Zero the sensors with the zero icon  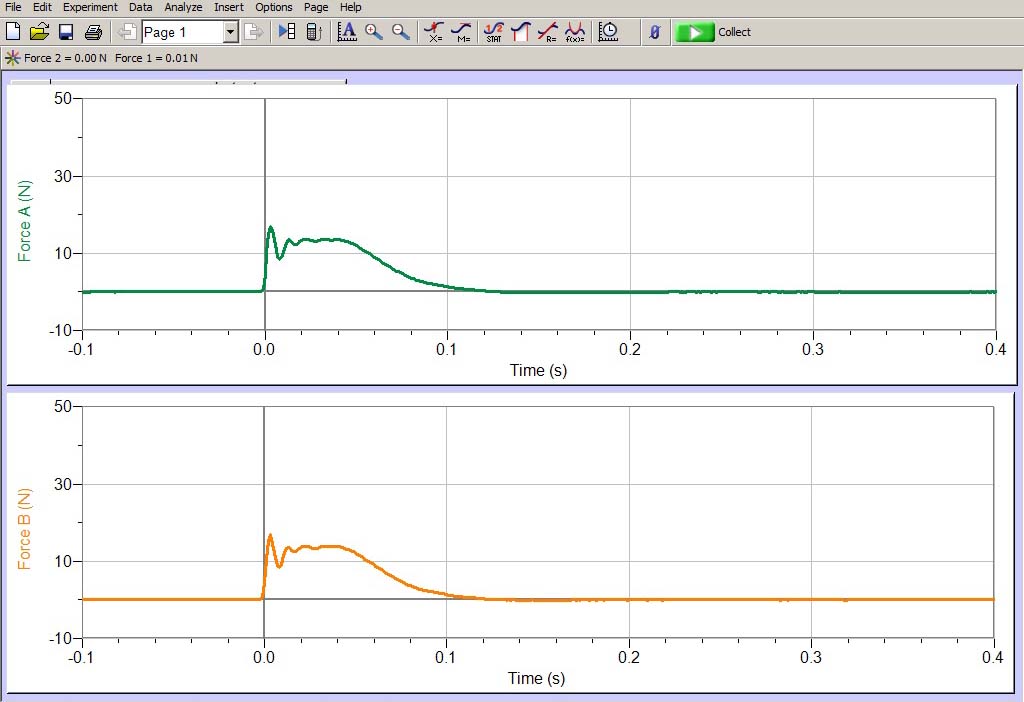click(654, 32)
